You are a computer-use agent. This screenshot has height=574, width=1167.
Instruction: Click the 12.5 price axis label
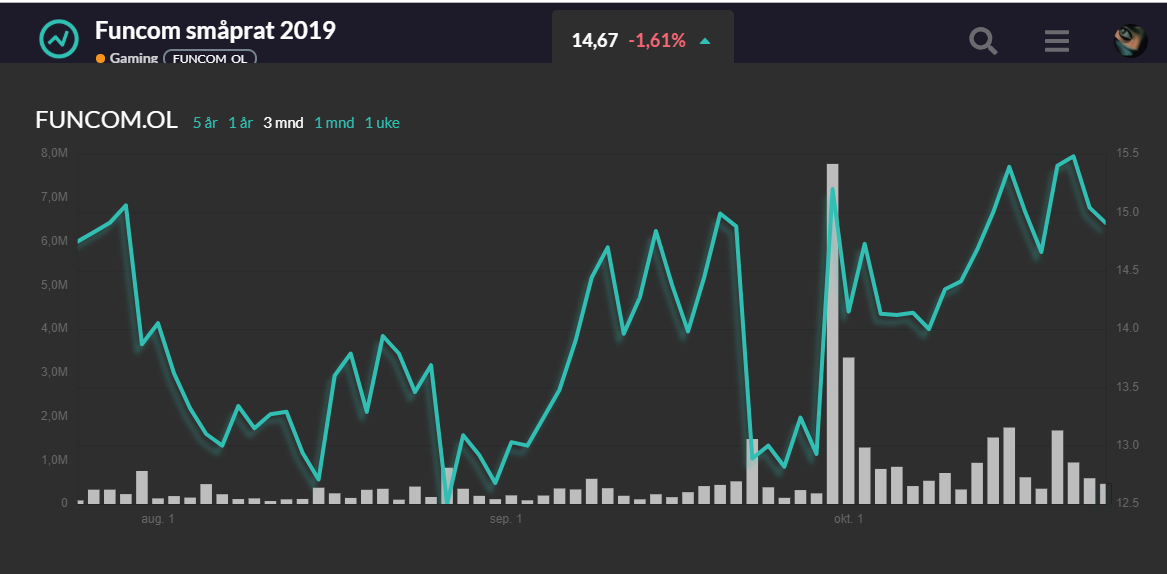tap(1127, 504)
